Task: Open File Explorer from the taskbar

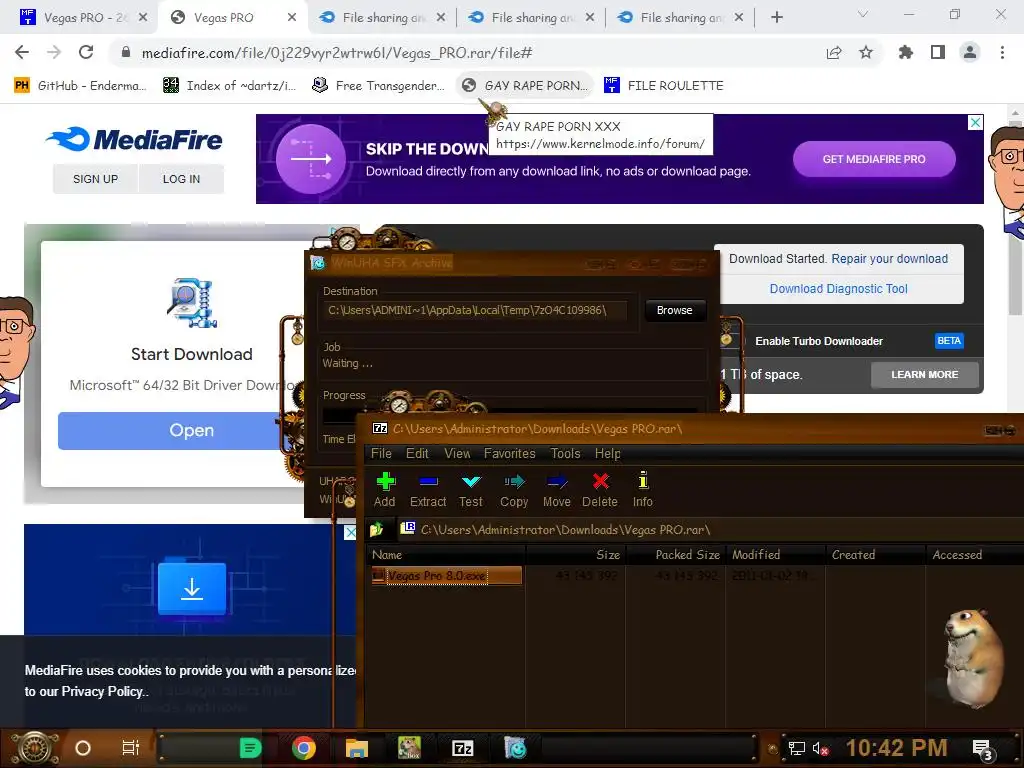Action: [357, 748]
